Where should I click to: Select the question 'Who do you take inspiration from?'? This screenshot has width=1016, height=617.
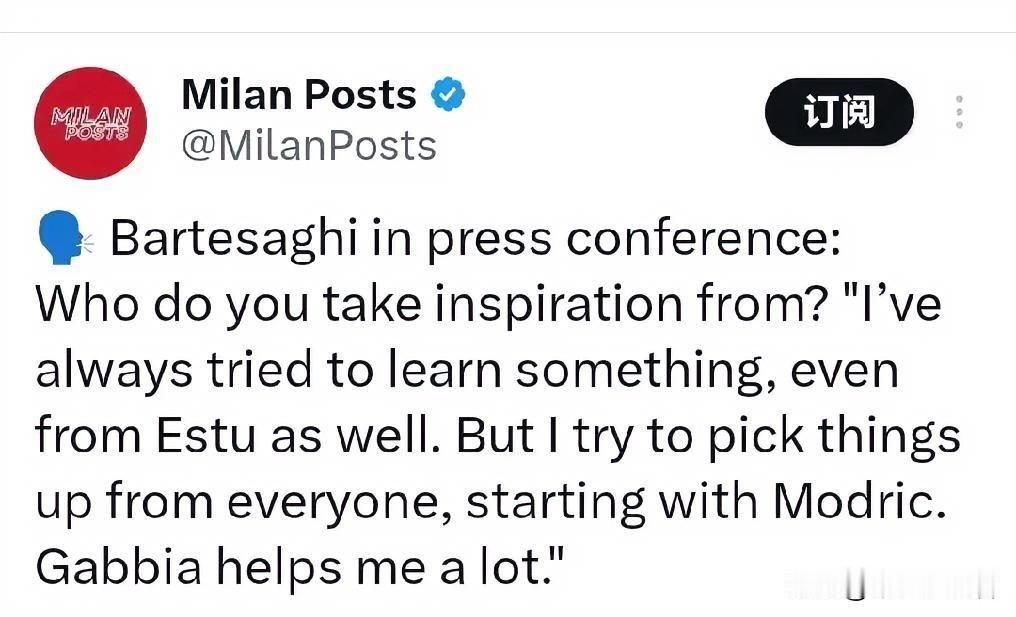pyautogui.click(x=433, y=304)
